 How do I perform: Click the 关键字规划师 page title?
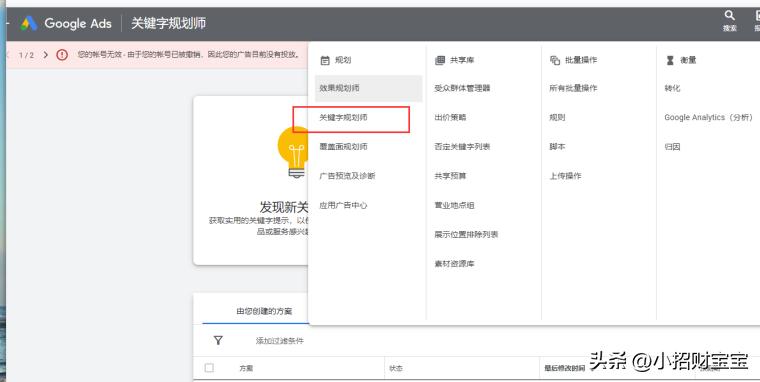point(169,23)
